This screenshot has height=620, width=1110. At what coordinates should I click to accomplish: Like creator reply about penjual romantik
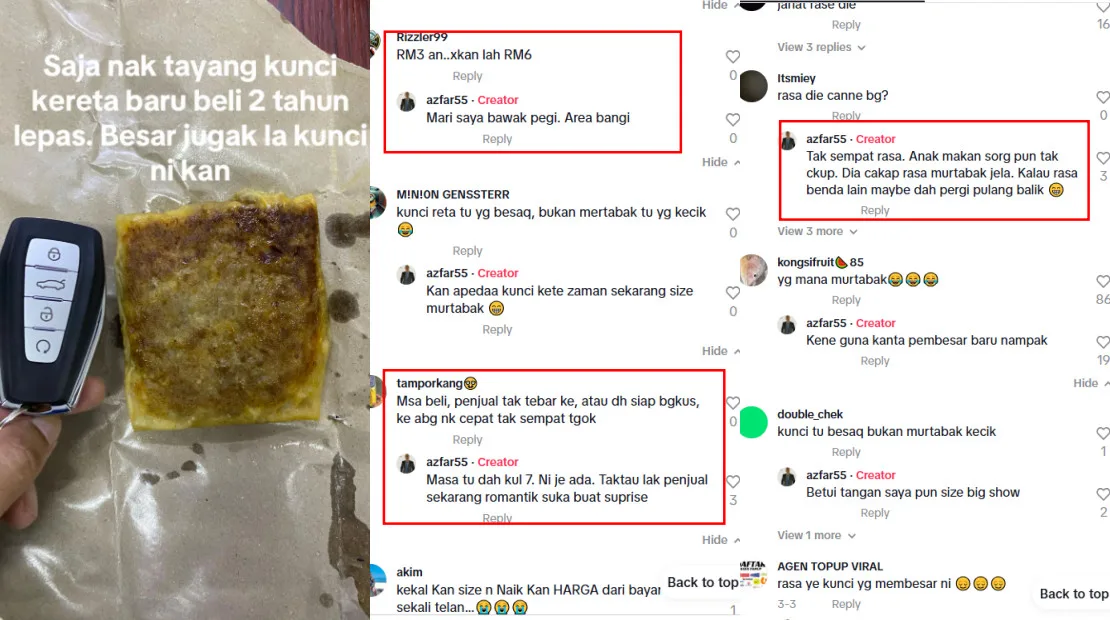[x=733, y=481]
